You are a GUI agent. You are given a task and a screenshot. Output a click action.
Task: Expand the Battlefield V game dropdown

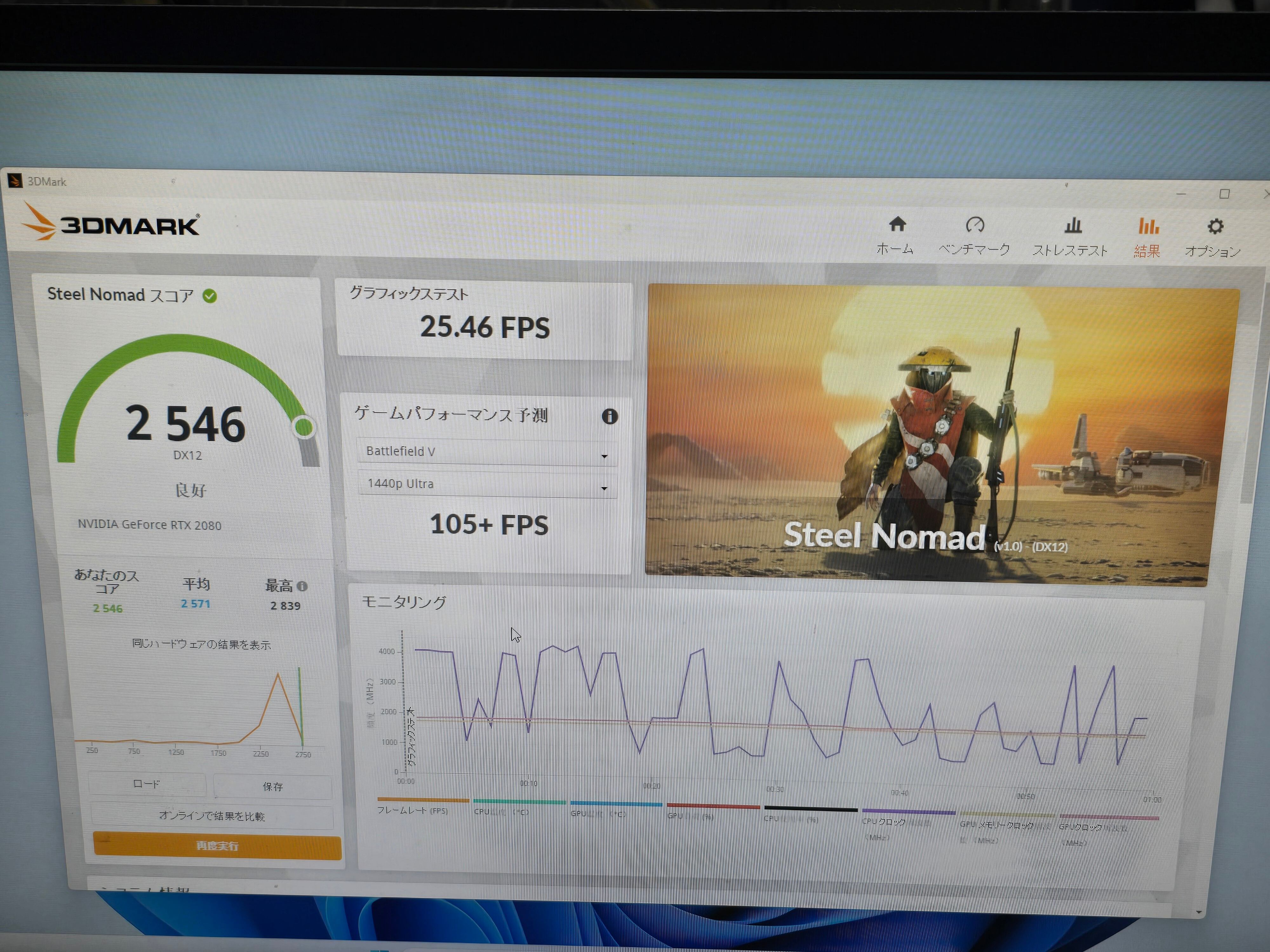point(486,452)
